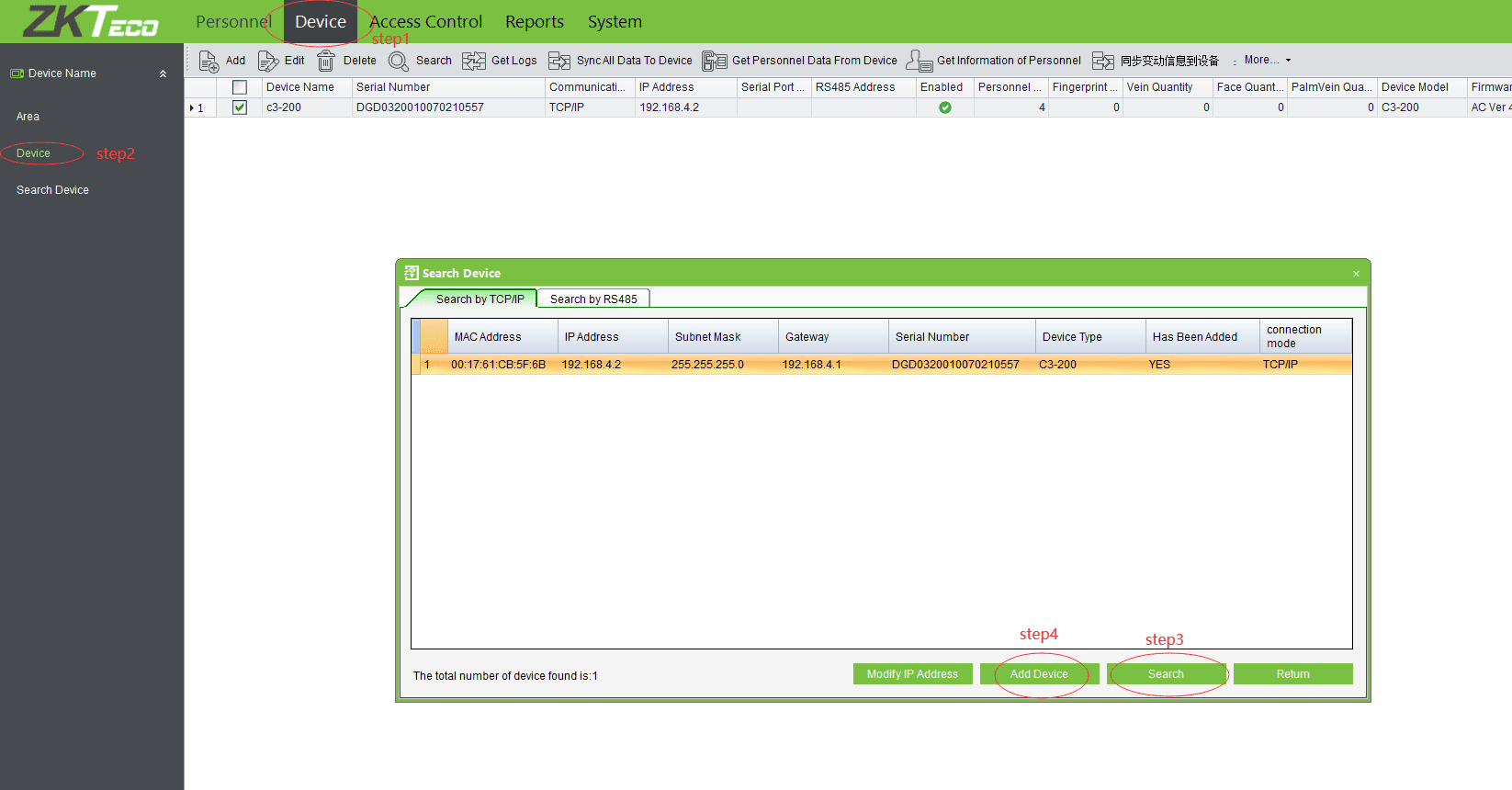1512x790 pixels.
Task: Collapse the Device Name sidebar section
Action: click(163, 73)
